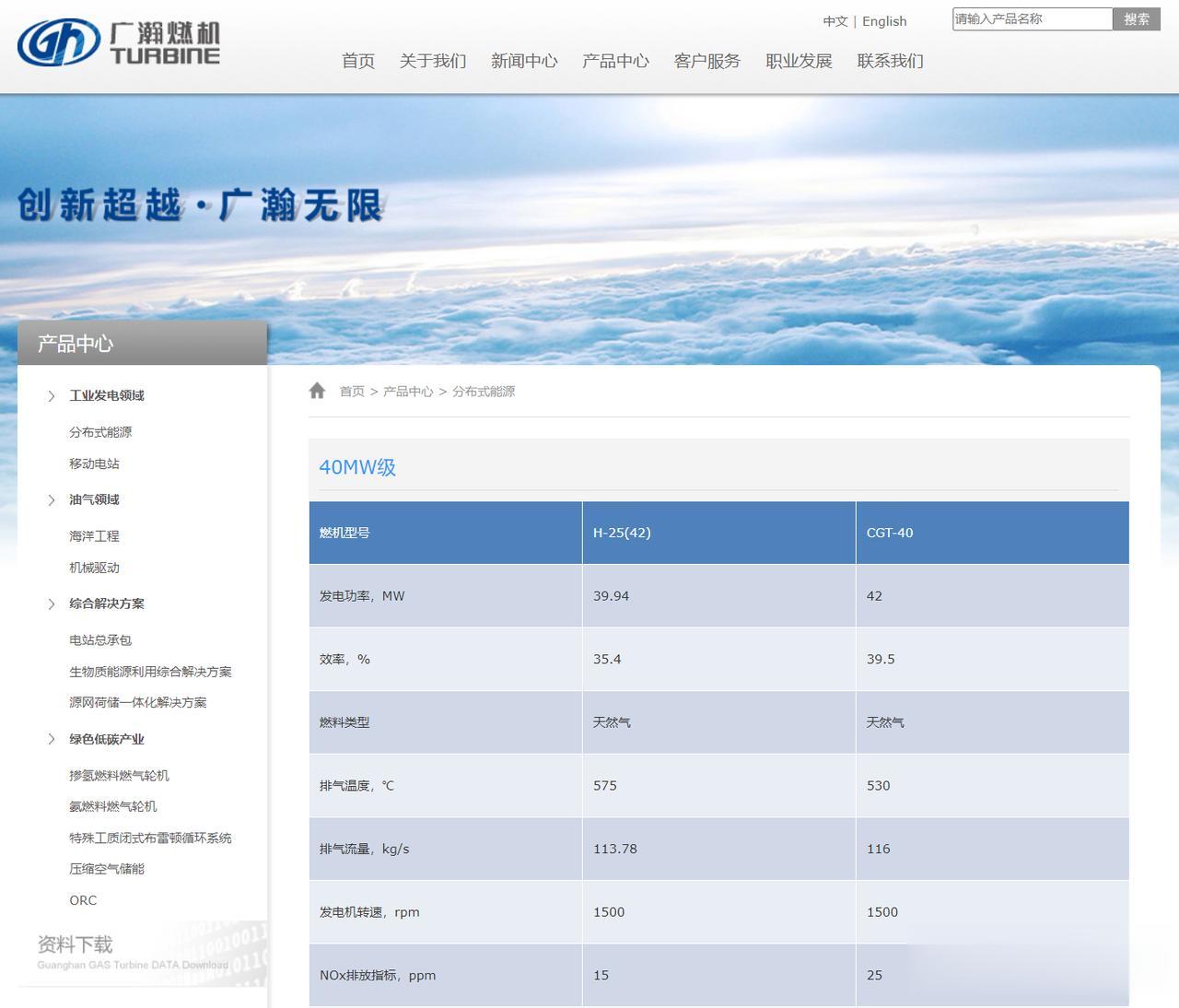Open 特殊工质闭式布雷顿循环系统 link
The width and height of the screenshot is (1179, 1008).
coord(150,838)
